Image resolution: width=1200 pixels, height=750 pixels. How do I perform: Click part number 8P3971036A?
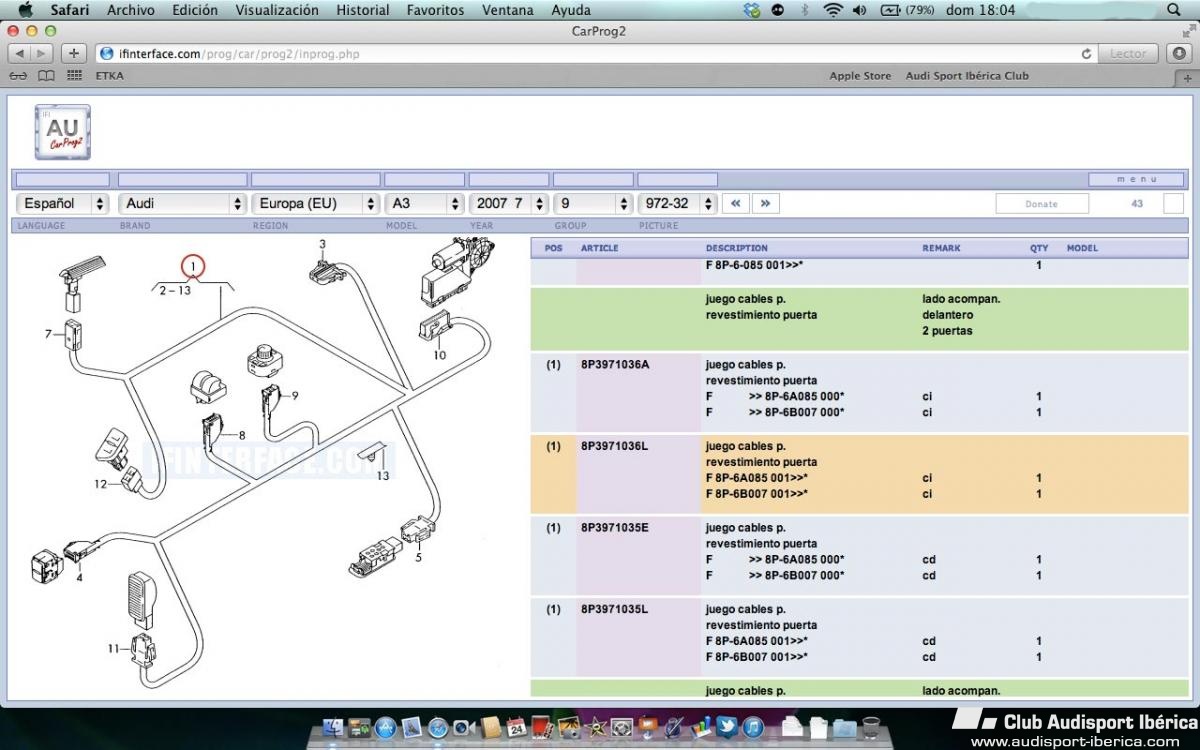click(615, 364)
